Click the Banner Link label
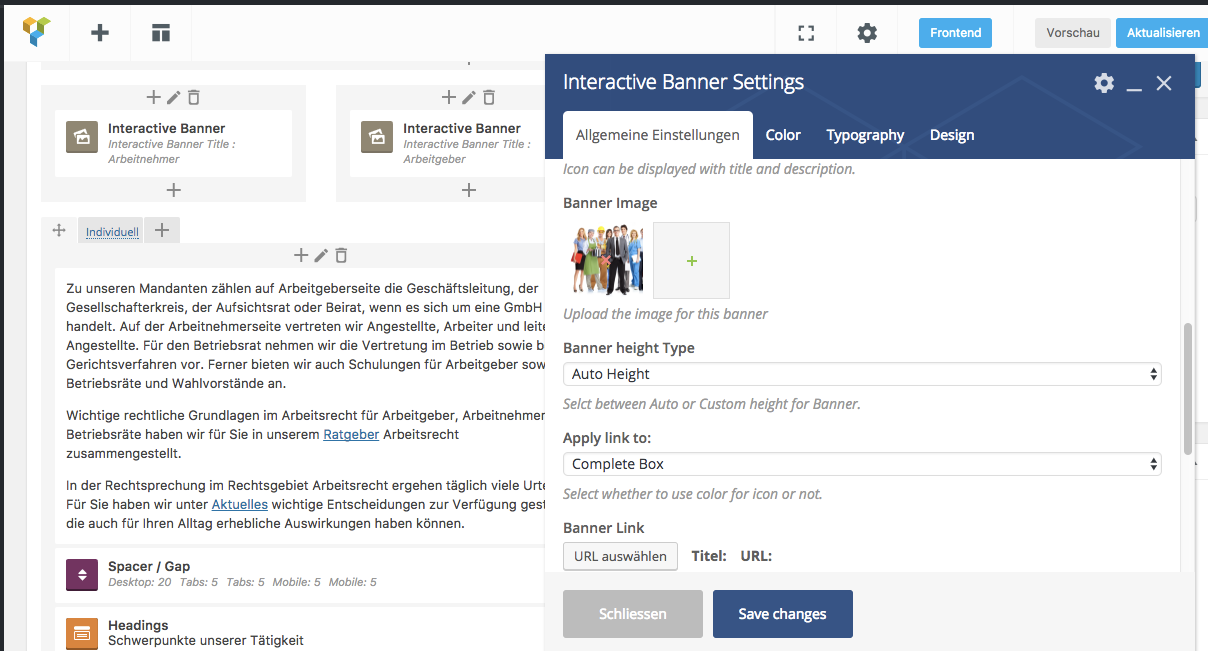 [x=604, y=528]
